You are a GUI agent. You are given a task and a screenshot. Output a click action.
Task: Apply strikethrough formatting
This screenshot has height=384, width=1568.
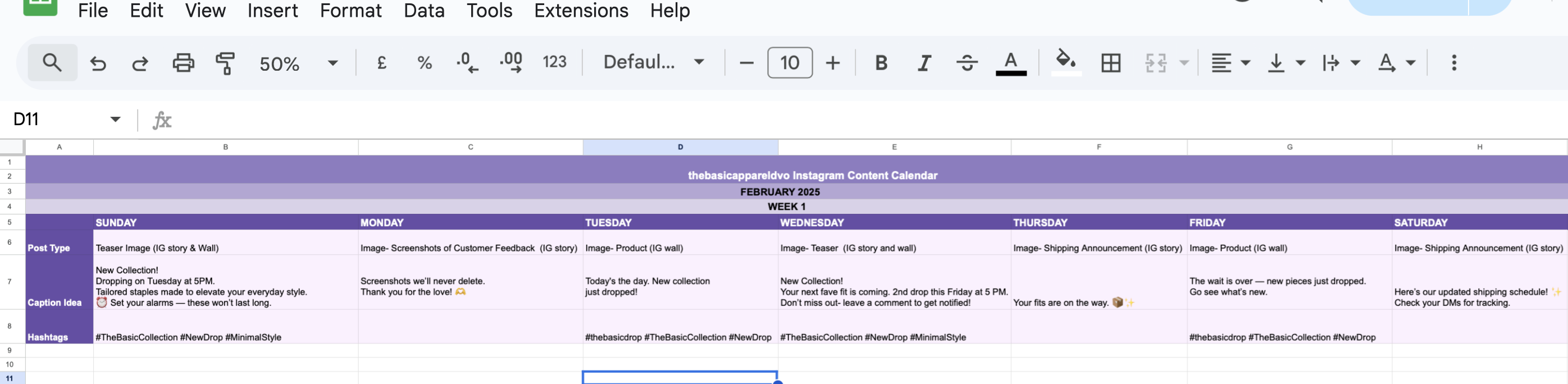(x=967, y=63)
